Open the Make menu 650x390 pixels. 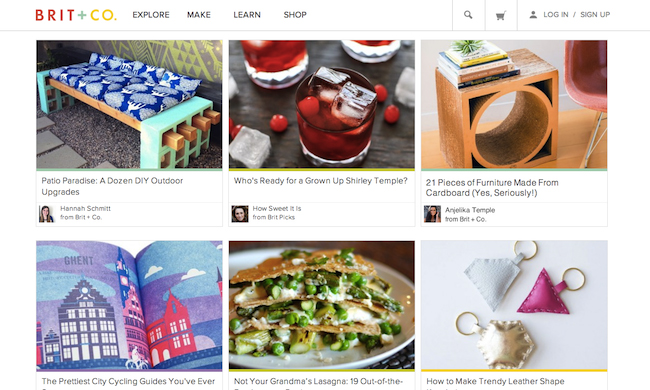coord(199,15)
